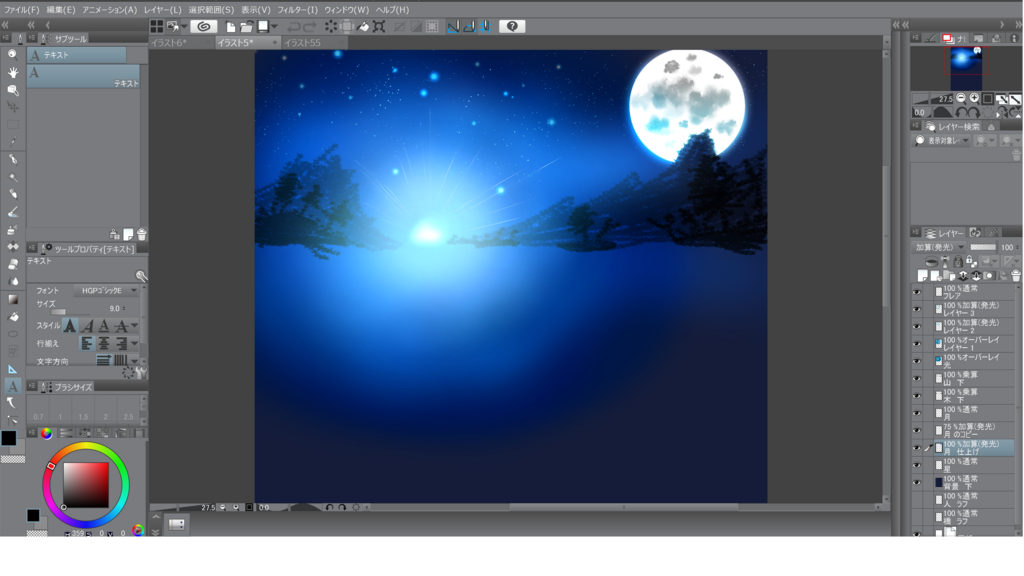The width and height of the screenshot is (1024, 576).
Task: Set left text alignment
Action: pos(87,343)
